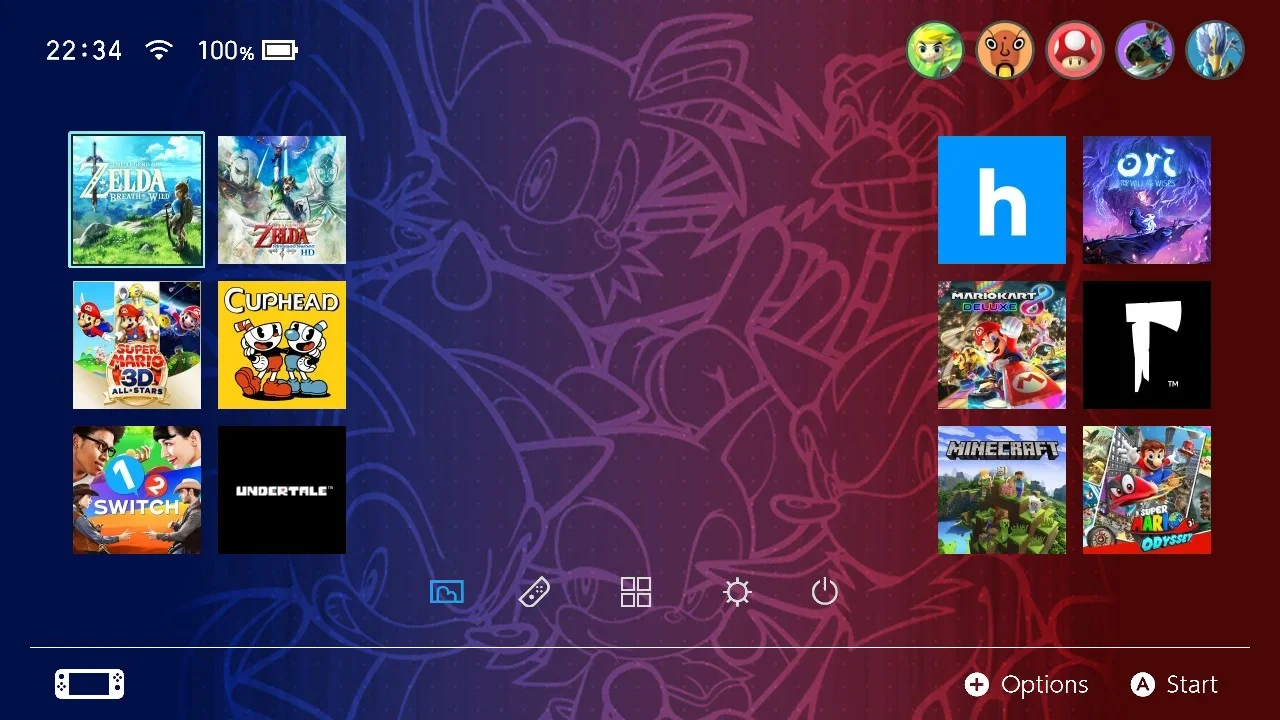Click the 100% battery percentage text
1280x720 pixels.
[x=226, y=50]
